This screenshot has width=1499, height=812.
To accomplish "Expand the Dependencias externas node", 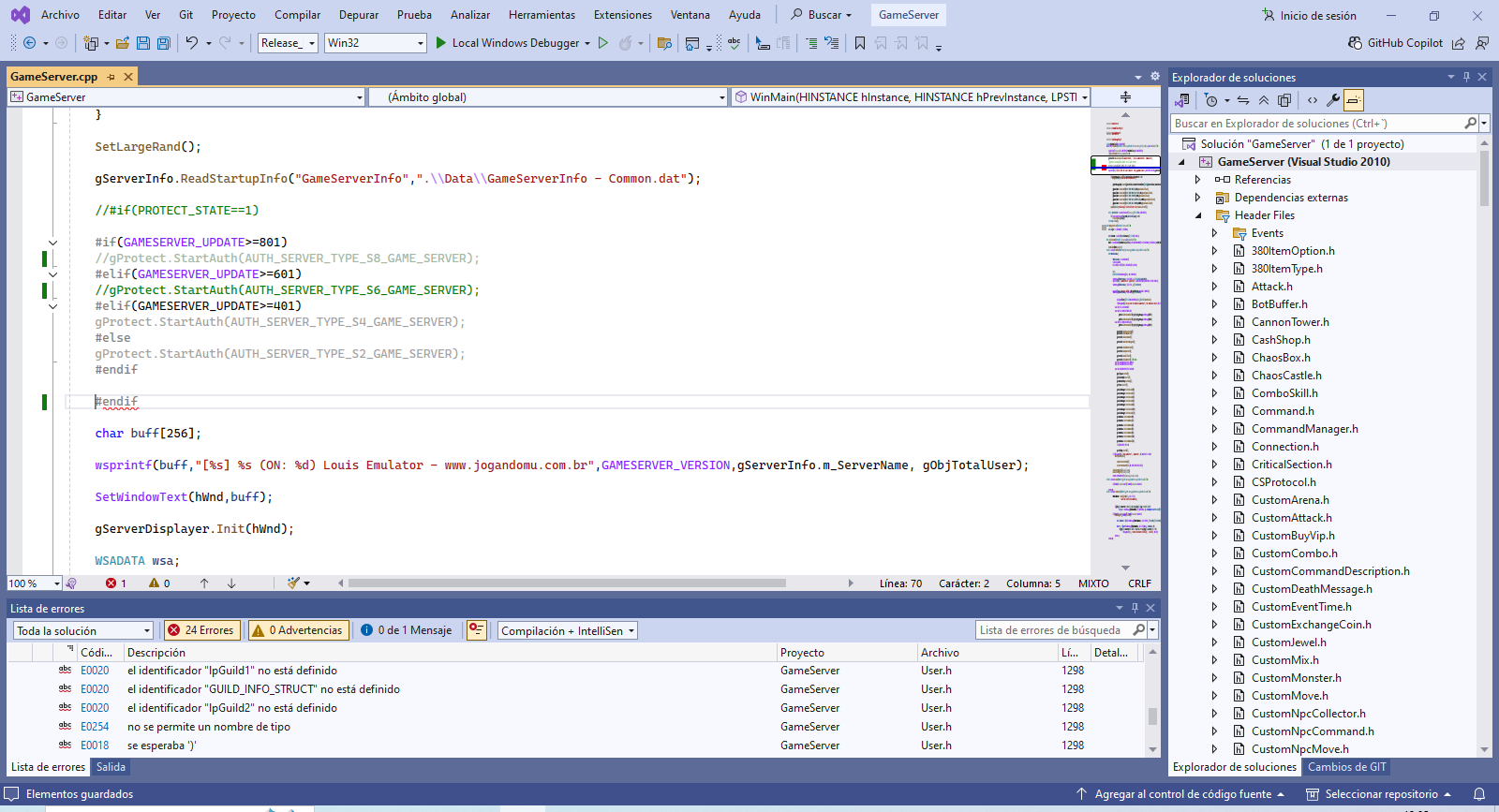I will [1197, 198].
